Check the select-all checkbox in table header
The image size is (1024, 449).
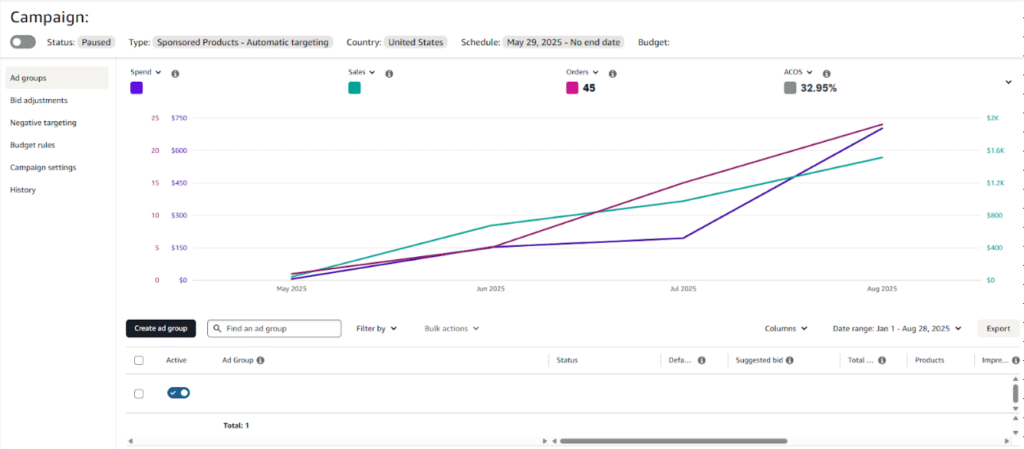(139, 360)
